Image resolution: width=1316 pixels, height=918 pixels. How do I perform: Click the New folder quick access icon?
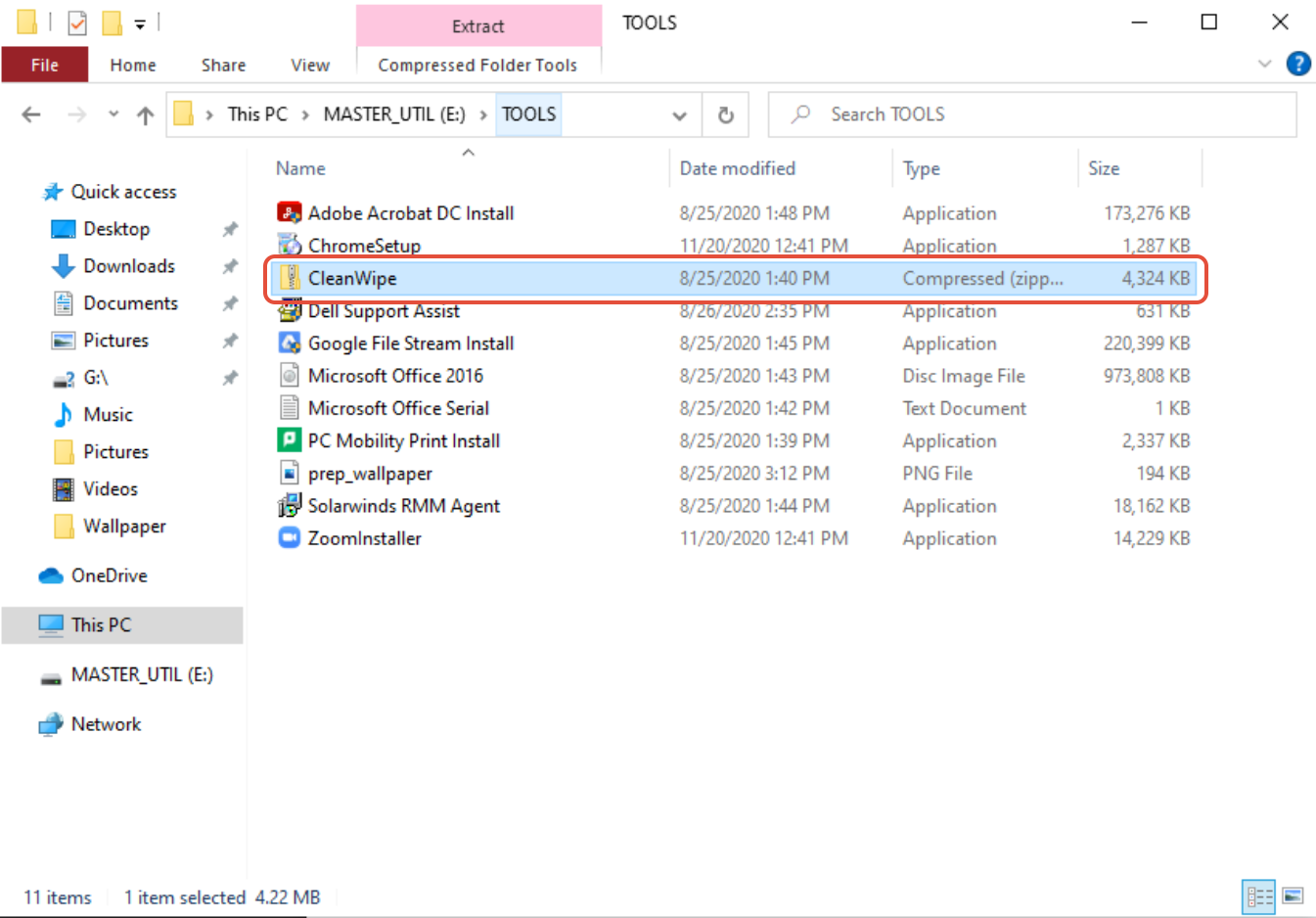point(112,22)
